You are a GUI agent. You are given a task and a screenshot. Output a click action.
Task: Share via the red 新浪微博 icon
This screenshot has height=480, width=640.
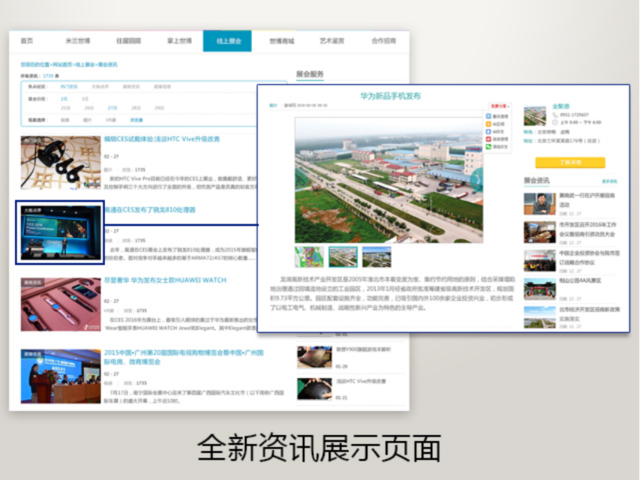488,139
